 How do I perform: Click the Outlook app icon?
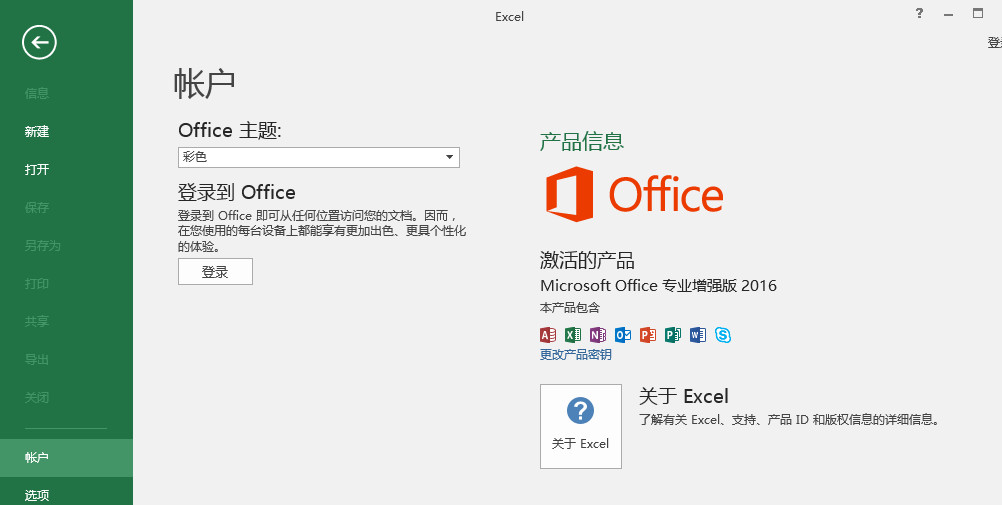coord(623,334)
